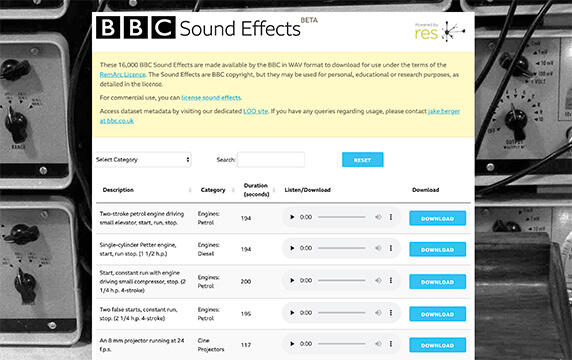Click the Search input field
The image size is (572, 360).
point(271,159)
